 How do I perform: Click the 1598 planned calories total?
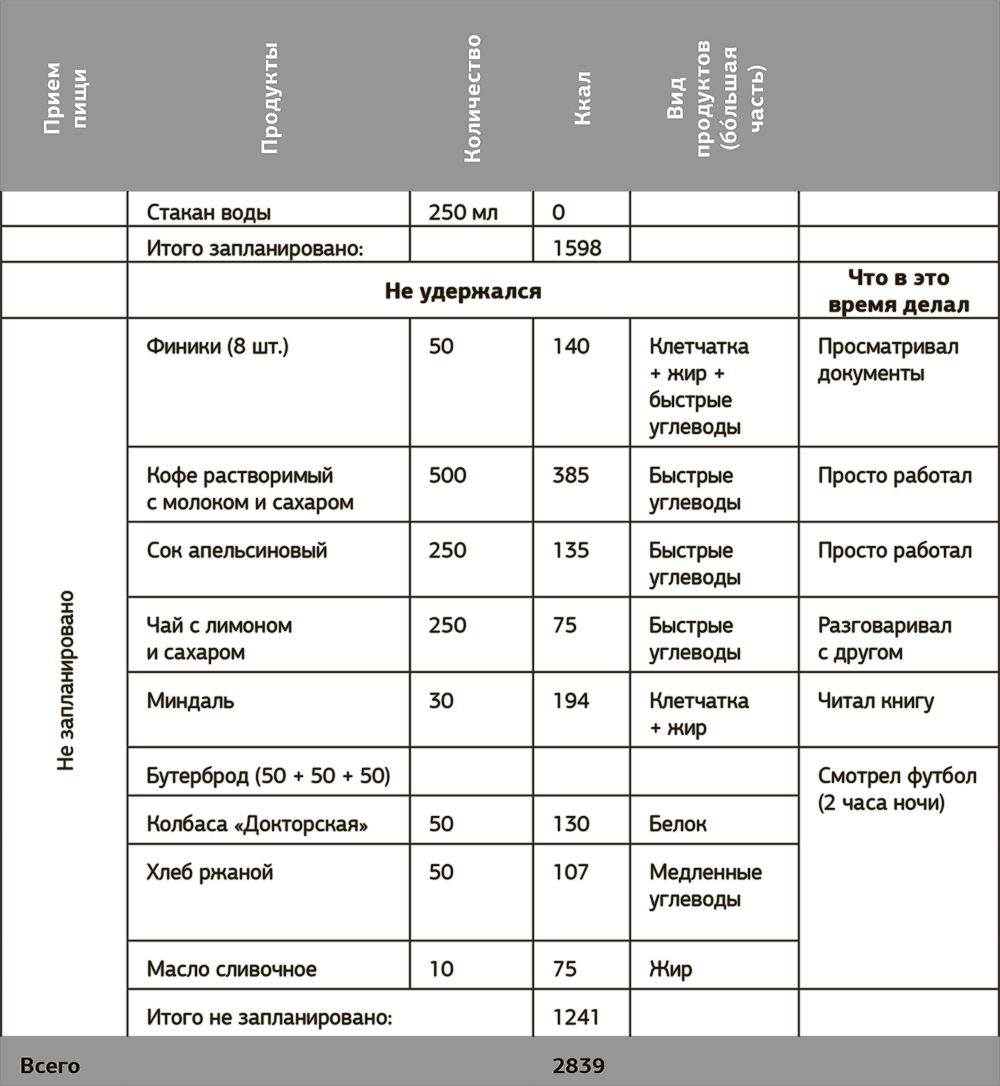click(x=577, y=247)
